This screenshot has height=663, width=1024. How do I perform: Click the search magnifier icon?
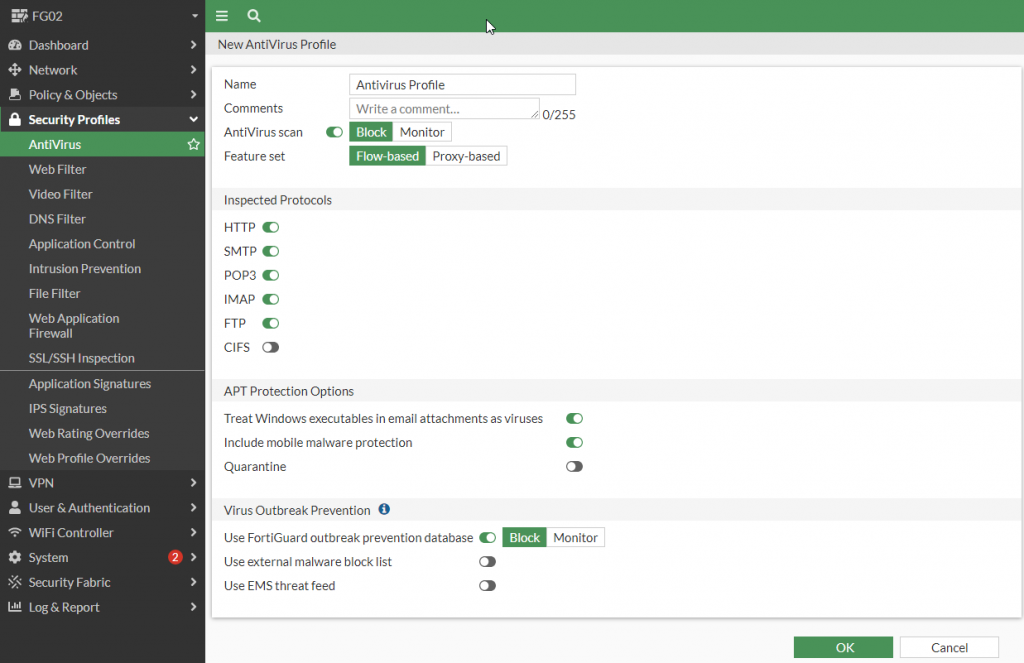(254, 16)
